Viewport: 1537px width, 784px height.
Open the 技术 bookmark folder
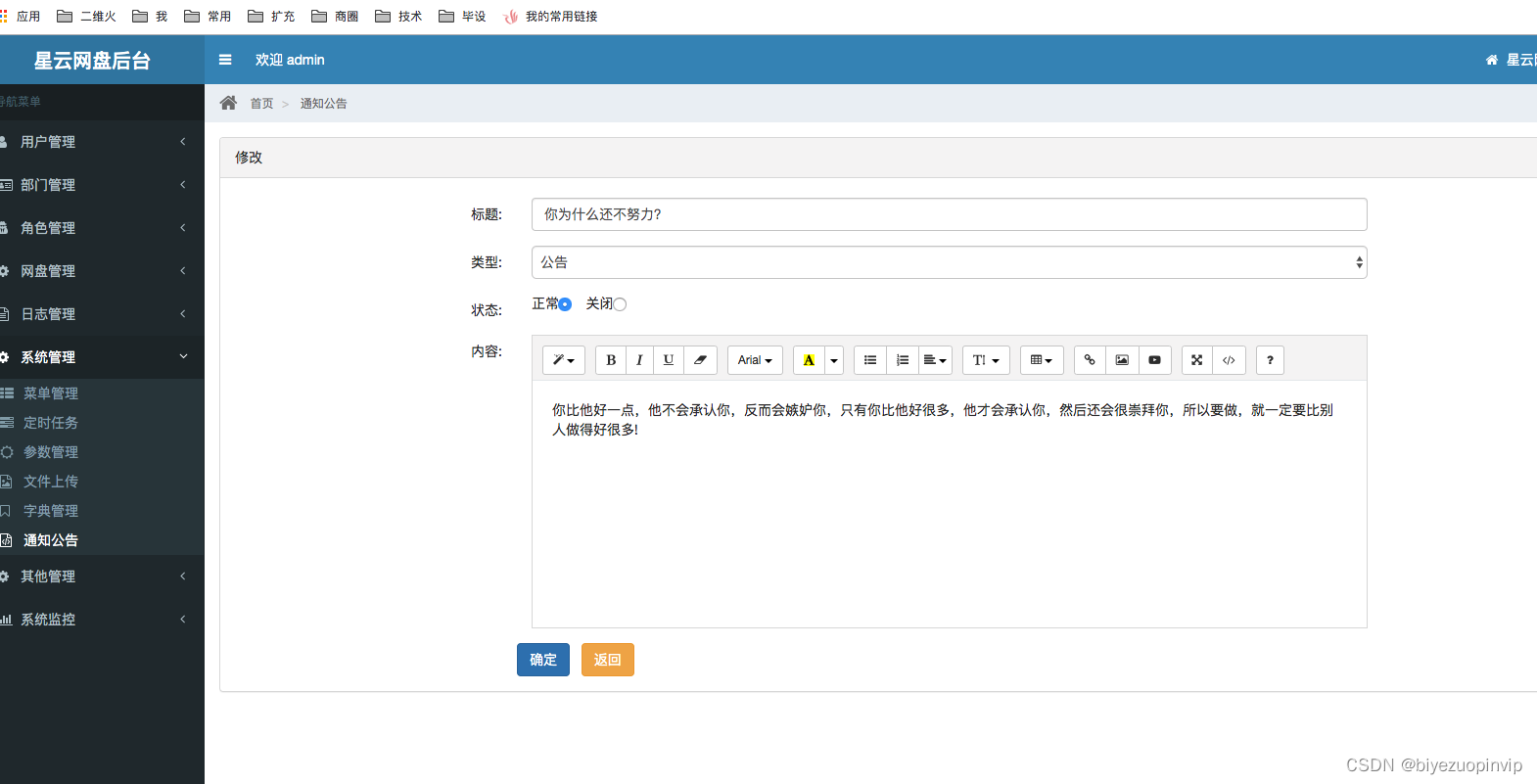coord(398,17)
